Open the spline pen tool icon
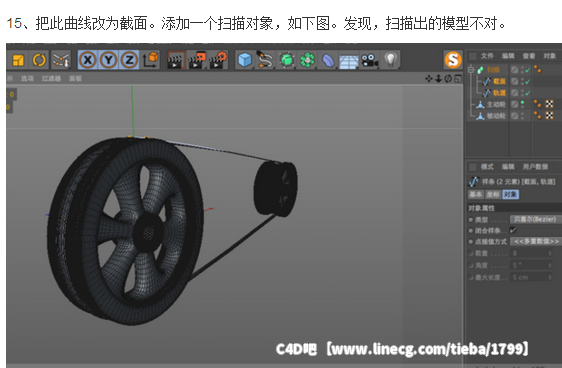 point(265,60)
